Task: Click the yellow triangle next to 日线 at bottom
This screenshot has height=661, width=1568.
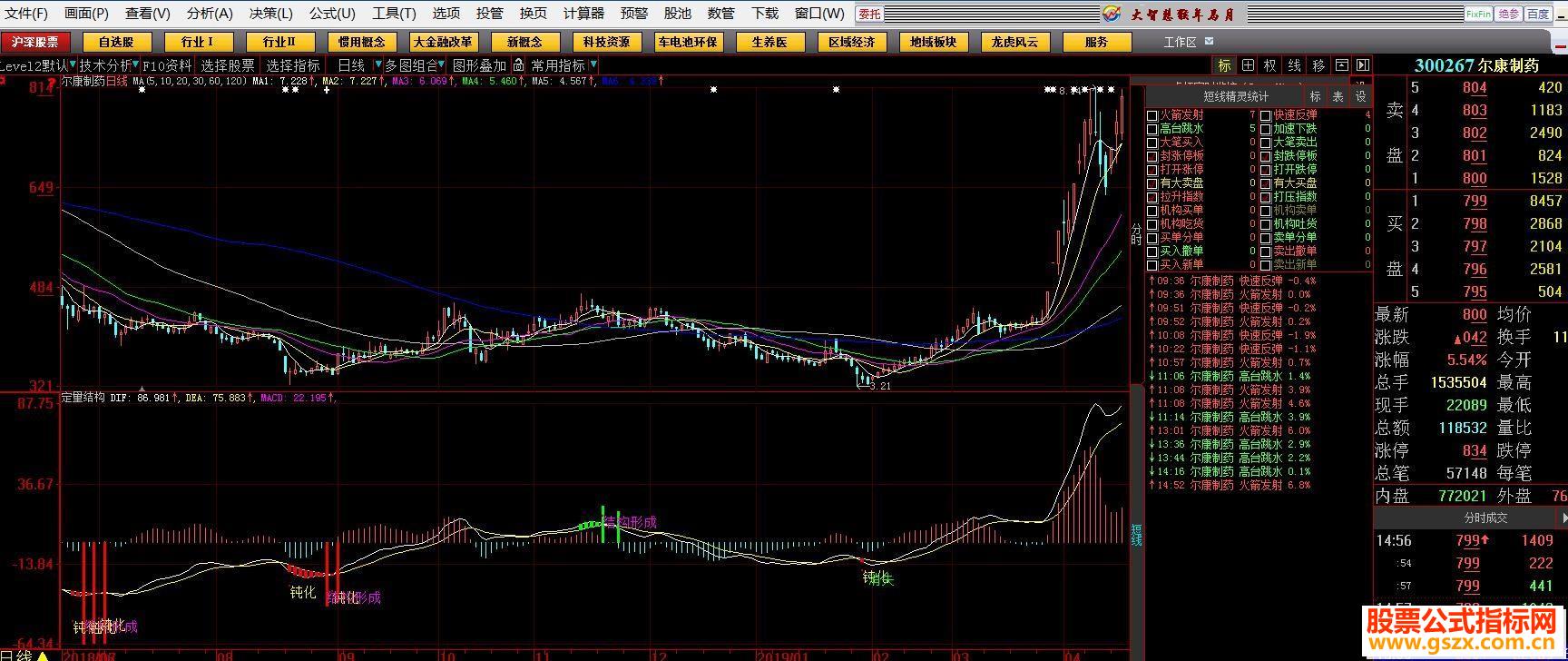Action: (42, 656)
